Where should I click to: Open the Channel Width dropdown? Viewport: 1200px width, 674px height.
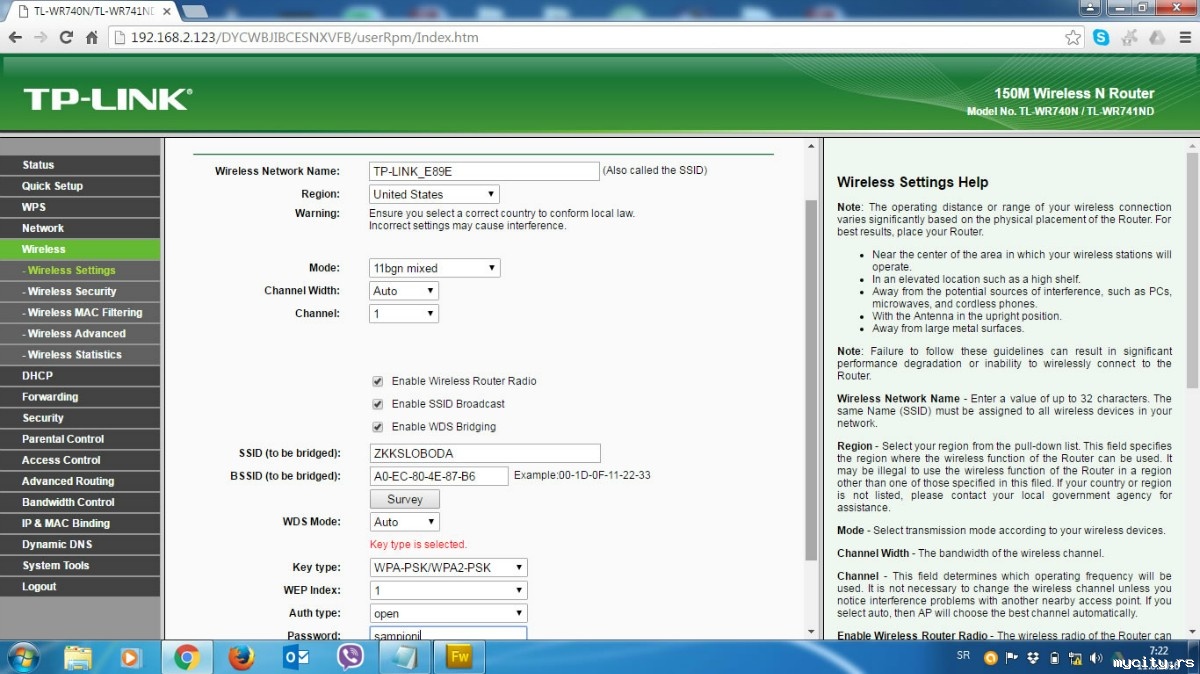(404, 291)
